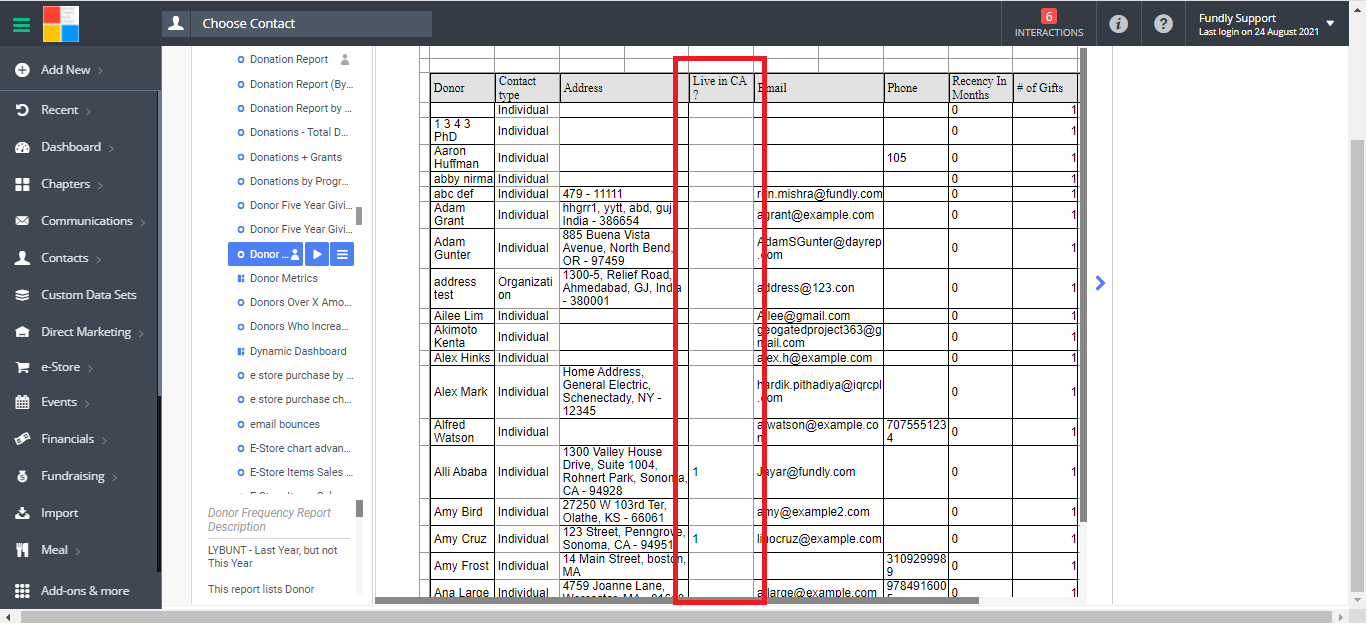Click the Alex Mark donor cell
The image size is (1368, 625).
(x=462, y=392)
